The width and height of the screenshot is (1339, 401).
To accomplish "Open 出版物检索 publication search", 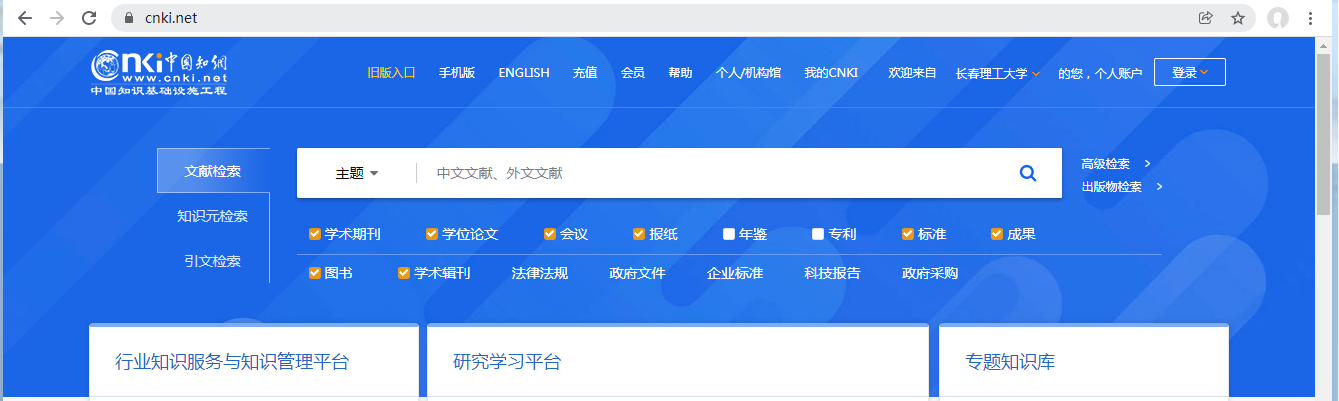I will click(1122, 186).
